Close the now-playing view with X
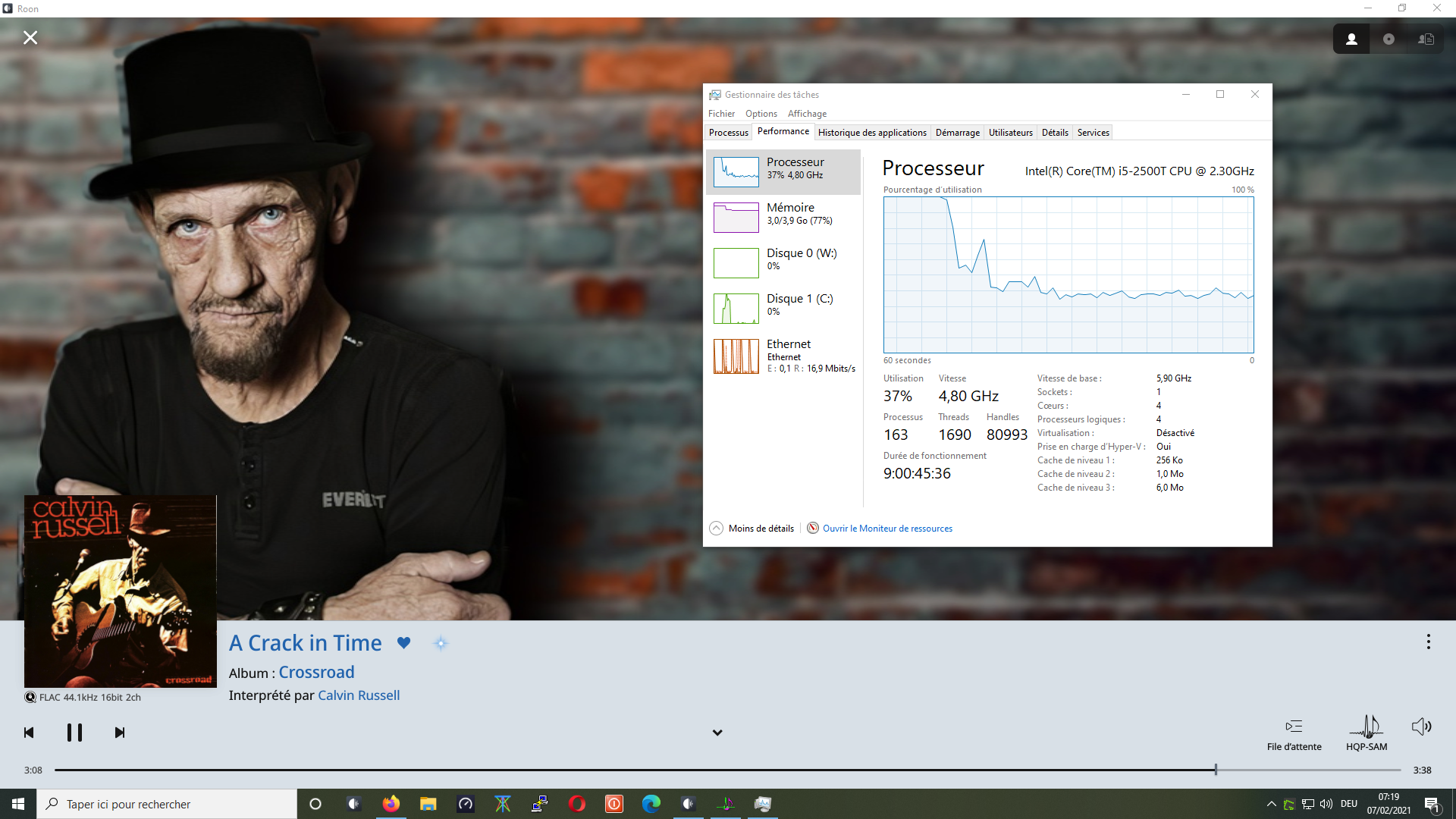This screenshot has height=819, width=1456. pos(30,38)
